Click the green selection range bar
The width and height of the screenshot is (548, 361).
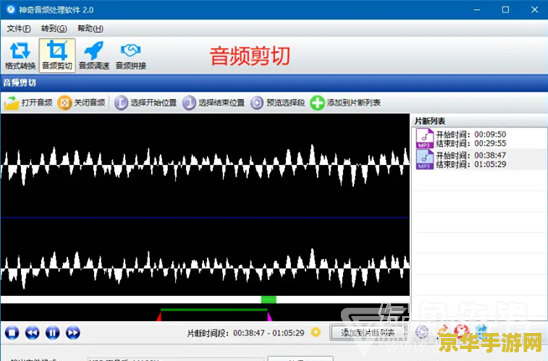pyautogui.click(x=214, y=310)
